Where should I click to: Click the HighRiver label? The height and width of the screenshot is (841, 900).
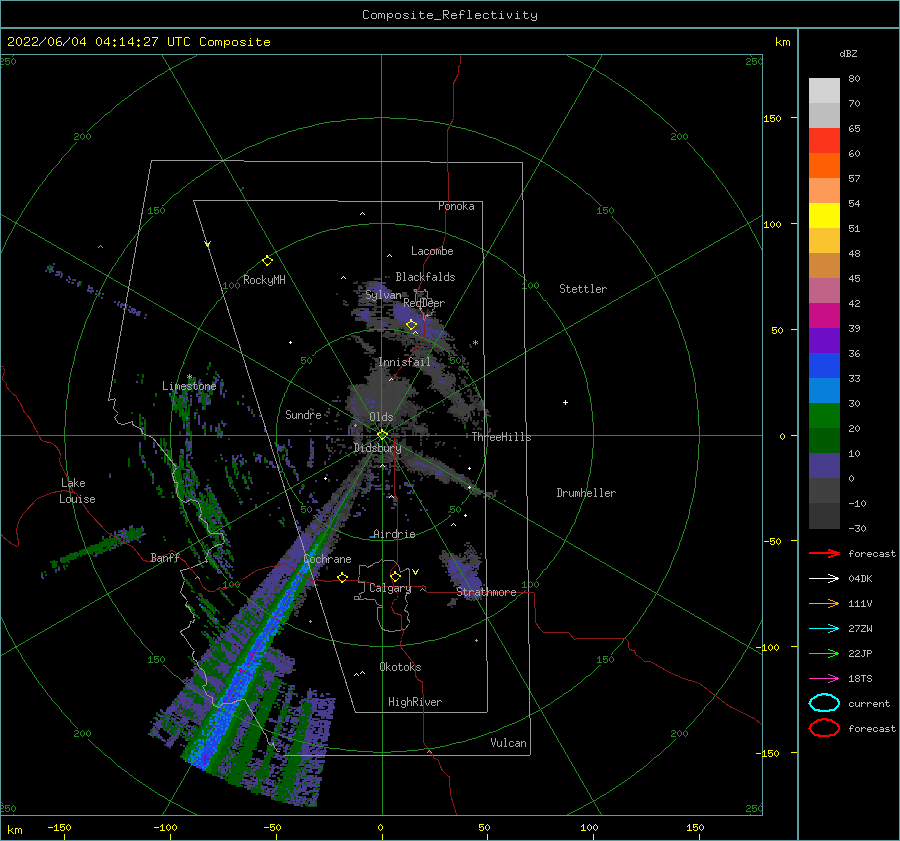pos(415,702)
